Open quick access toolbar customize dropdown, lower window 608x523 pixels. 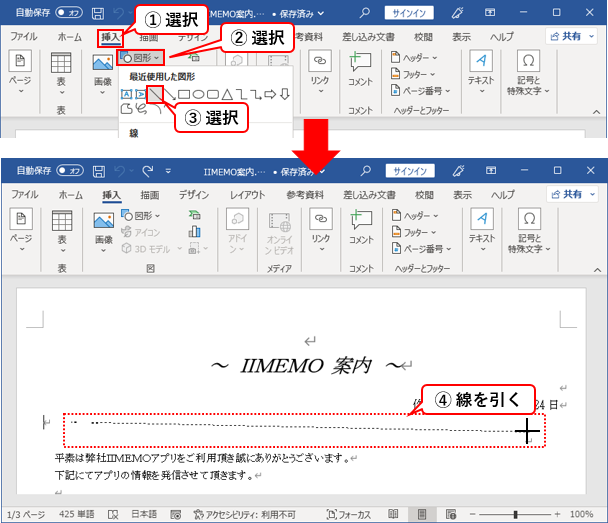click(168, 171)
